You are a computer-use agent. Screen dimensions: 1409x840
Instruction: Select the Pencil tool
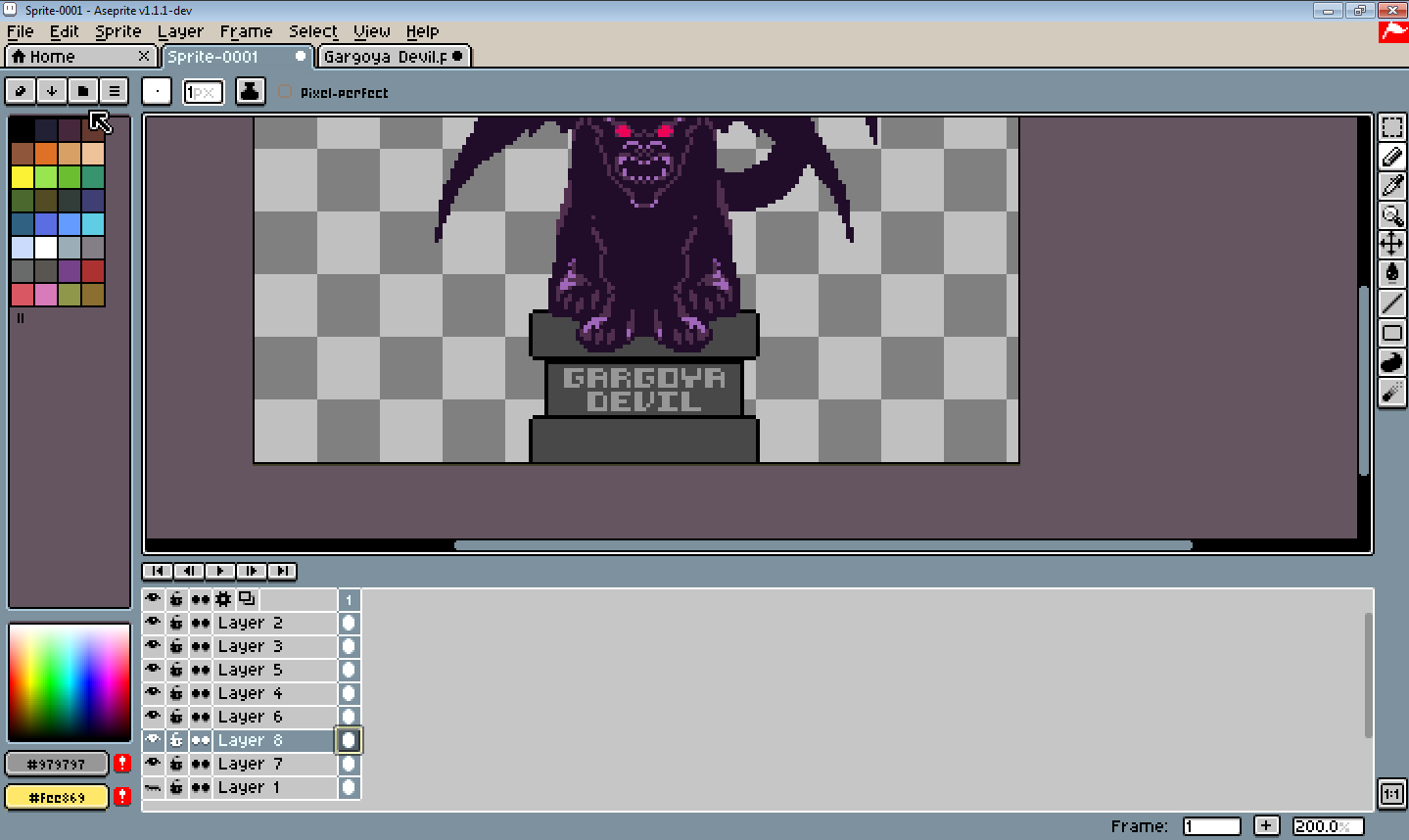pyautogui.click(x=1391, y=157)
